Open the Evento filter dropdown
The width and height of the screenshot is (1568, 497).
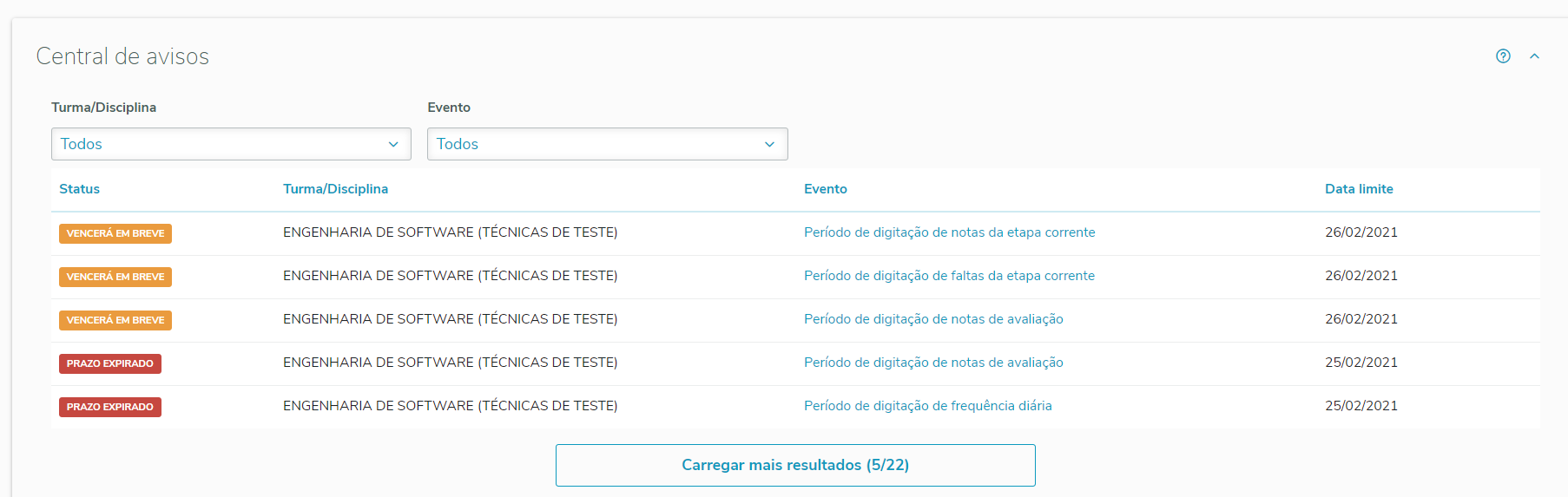coord(607,144)
